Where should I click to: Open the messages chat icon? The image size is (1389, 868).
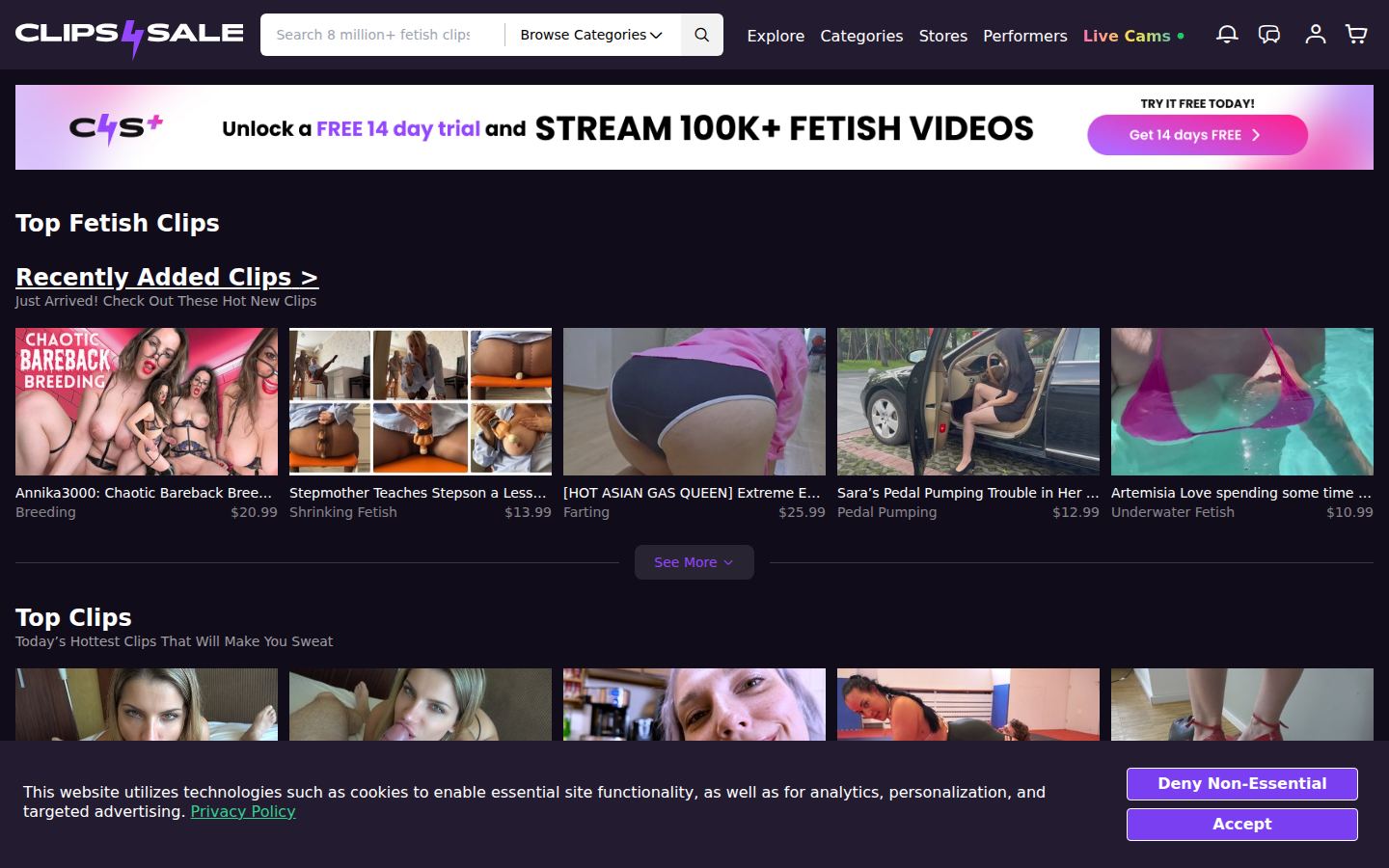(1269, 35)
